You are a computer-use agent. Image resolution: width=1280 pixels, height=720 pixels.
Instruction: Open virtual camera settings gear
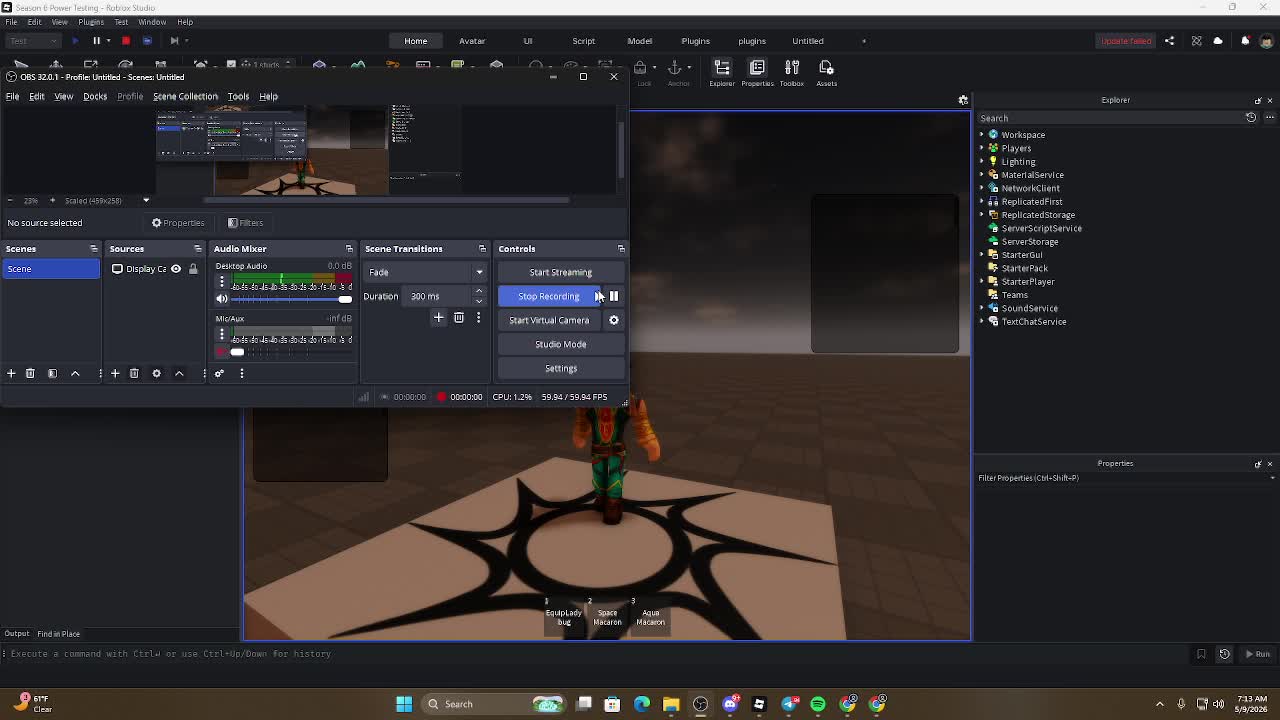614,320
